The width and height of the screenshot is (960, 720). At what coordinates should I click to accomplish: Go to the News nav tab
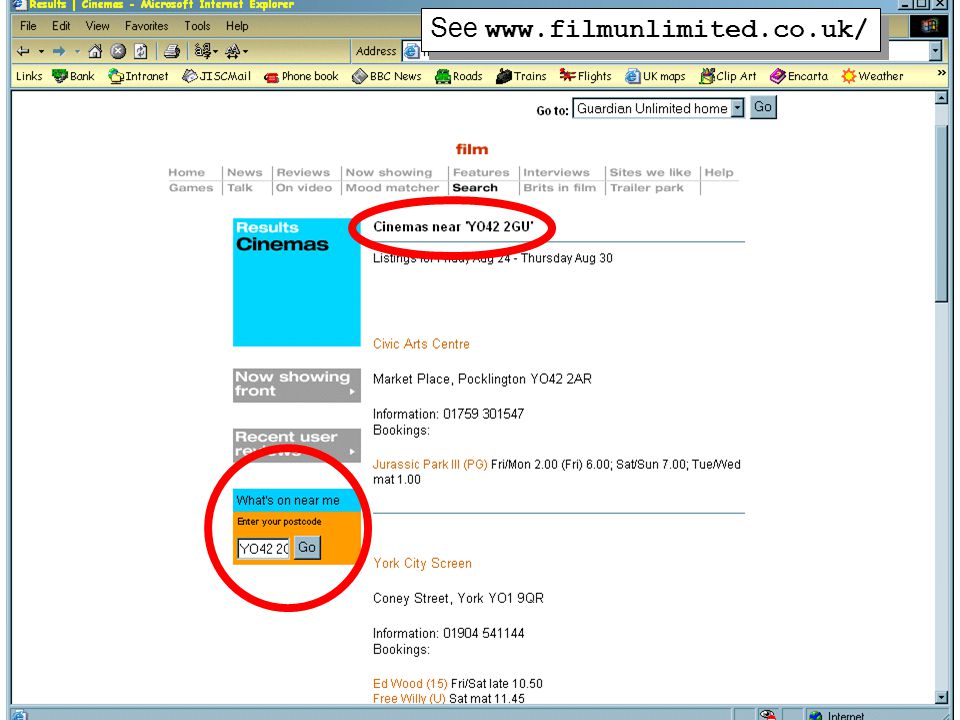(244, 173)
